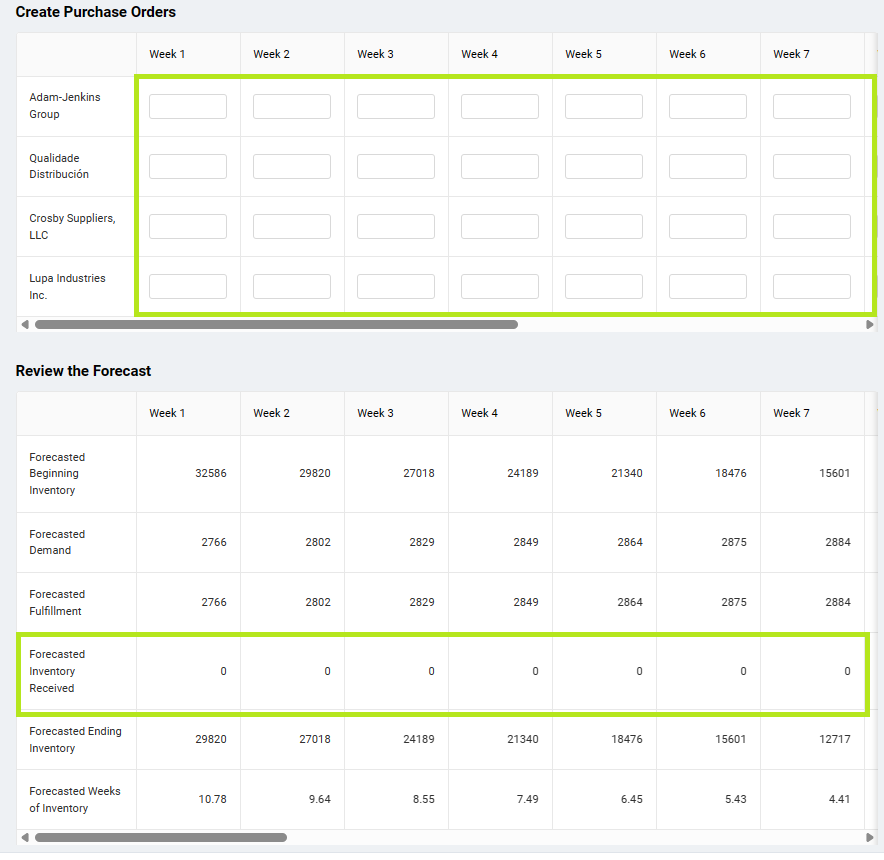This screenshot has height=860, width=884.
Task: Click the forecast table scrollbar right arrow
Action: [x=869, y=837]
